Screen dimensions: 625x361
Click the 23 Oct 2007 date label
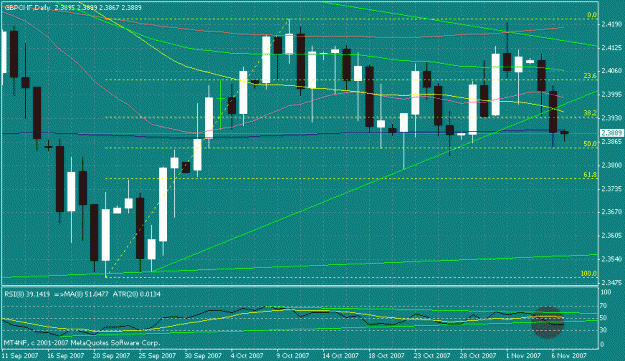[x=432, y=355]
